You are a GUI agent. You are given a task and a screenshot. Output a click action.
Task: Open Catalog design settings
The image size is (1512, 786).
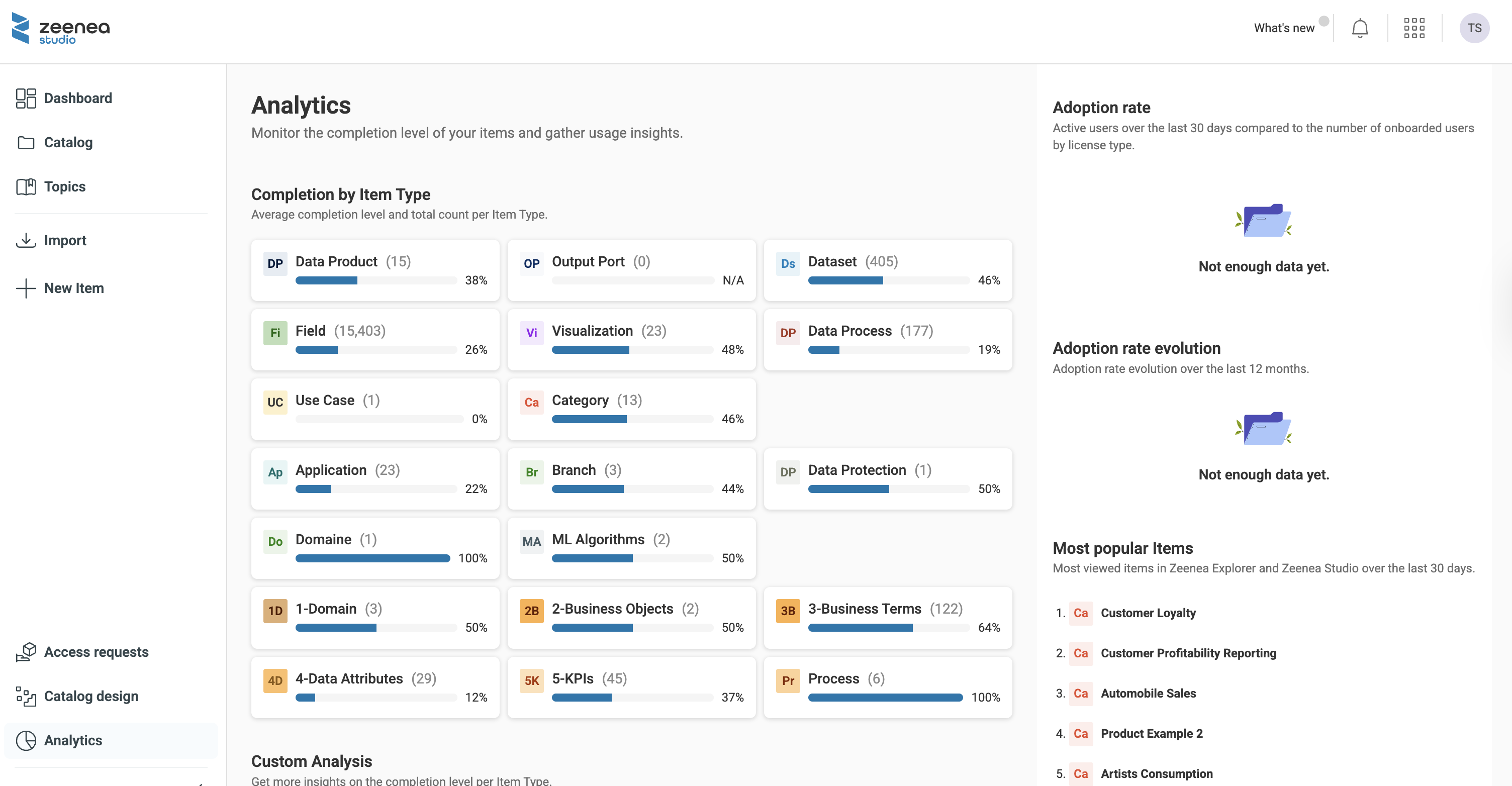pos(91,696)
